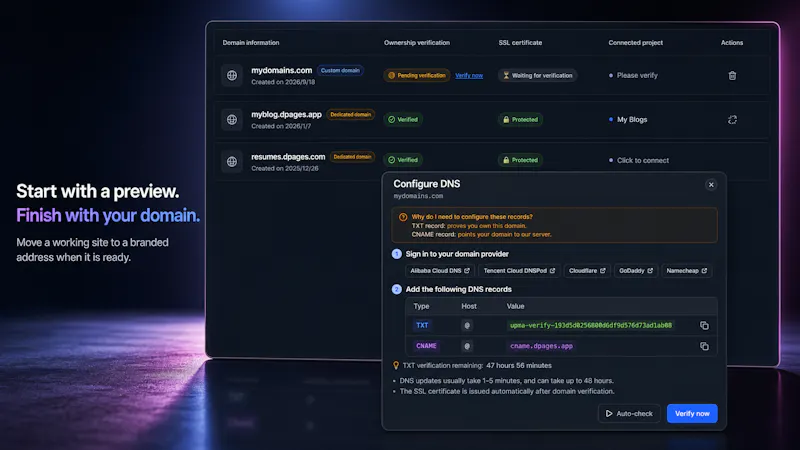The width and height of the screenshot is (800, 450).
Task: Click 'Created on 2025/12/26' text
Action: tap(285, 168)
